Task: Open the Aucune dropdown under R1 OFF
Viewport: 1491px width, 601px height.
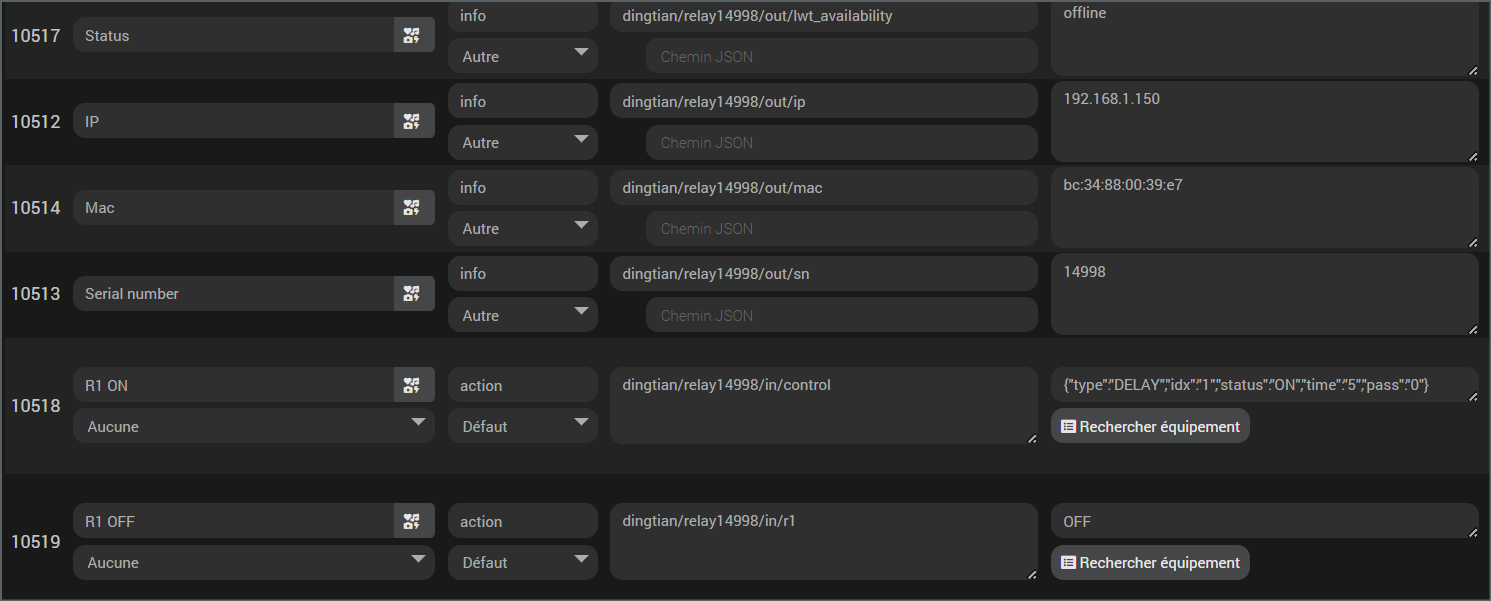Action: (x=253, y=563)
